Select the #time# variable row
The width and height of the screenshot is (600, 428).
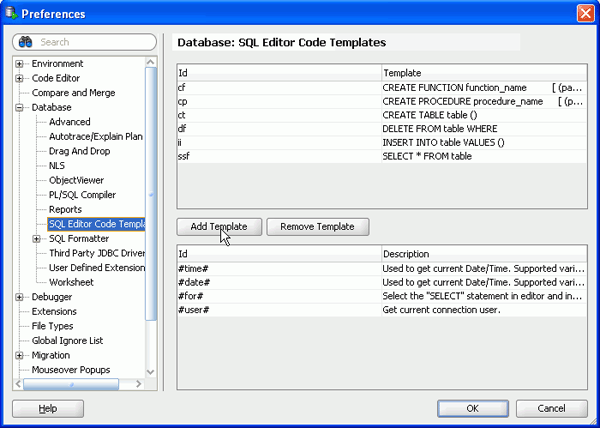coord(382,269)
